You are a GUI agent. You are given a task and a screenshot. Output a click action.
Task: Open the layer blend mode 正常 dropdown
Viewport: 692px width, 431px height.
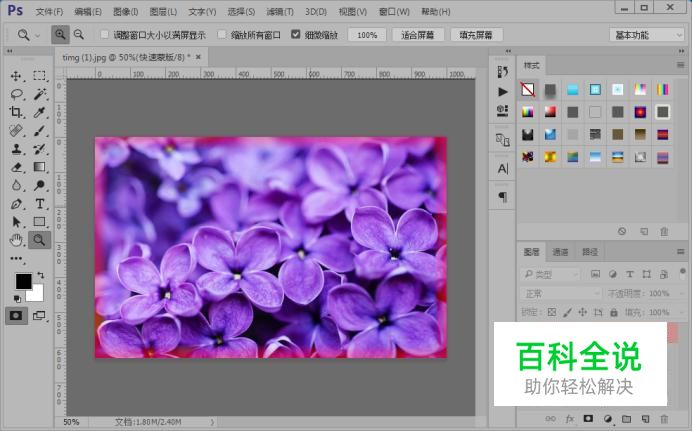point(560,294)
